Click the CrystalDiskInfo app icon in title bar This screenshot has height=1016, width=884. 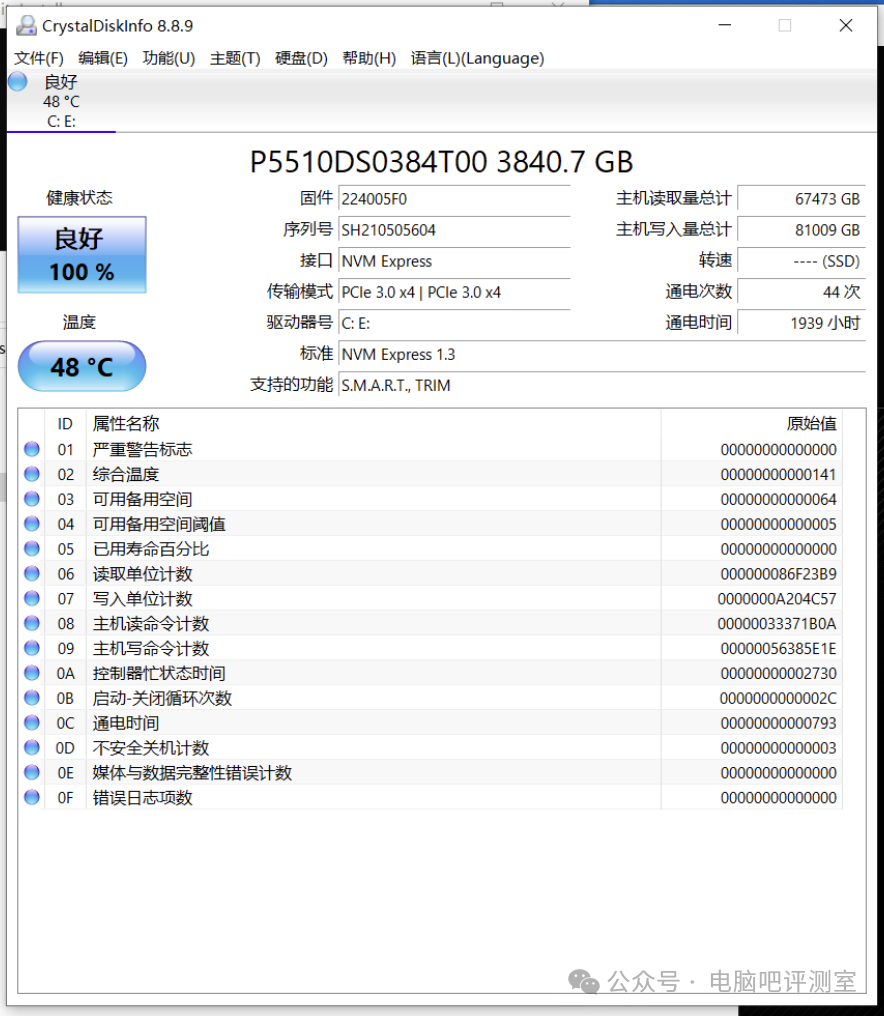(x=26, y=26)
